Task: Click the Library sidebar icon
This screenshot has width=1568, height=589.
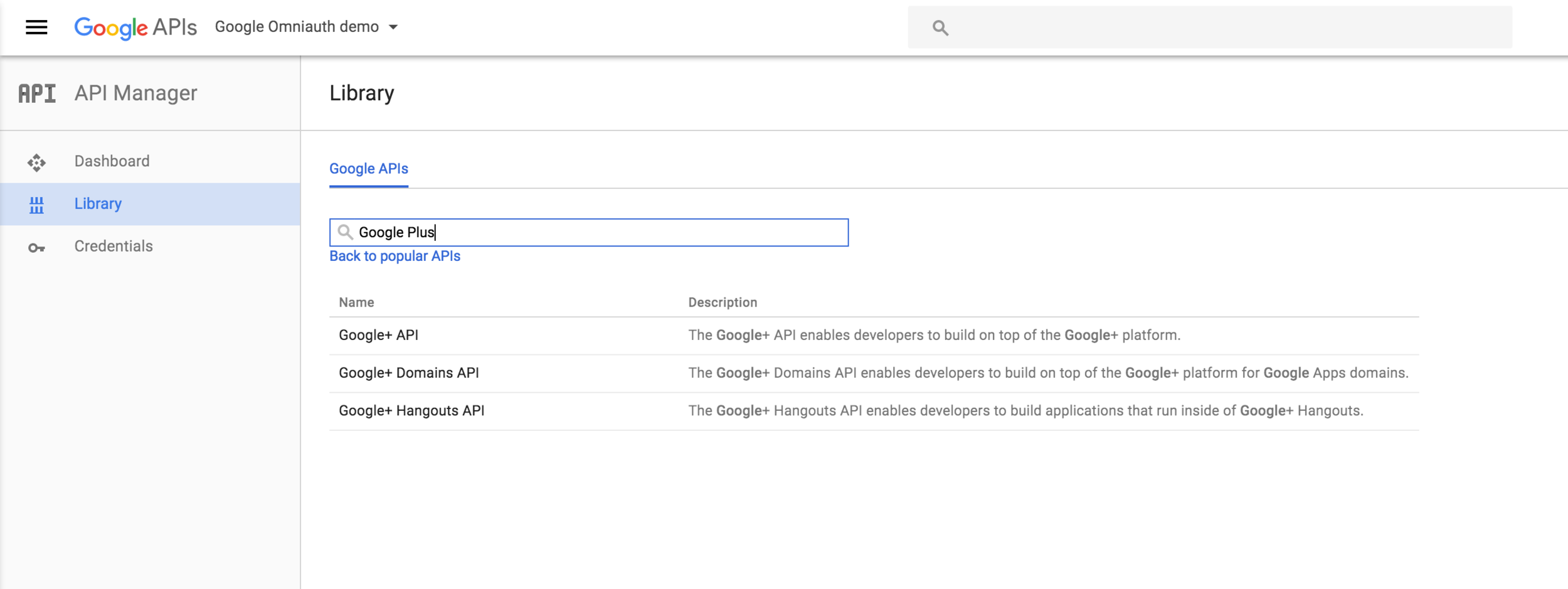Action: coord(36,205)
